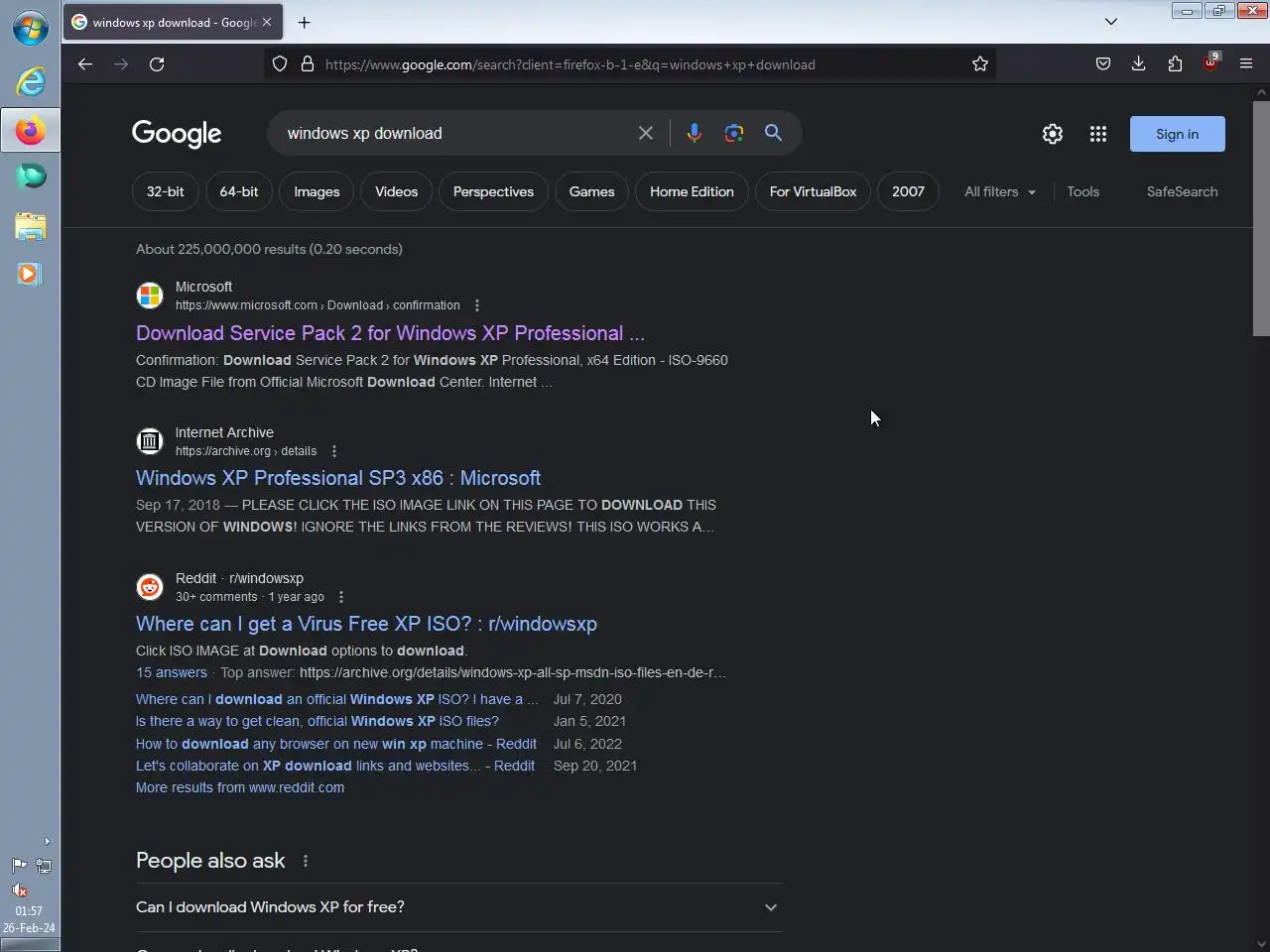Switch to Videos results
1270x952 pixels.
397,191
